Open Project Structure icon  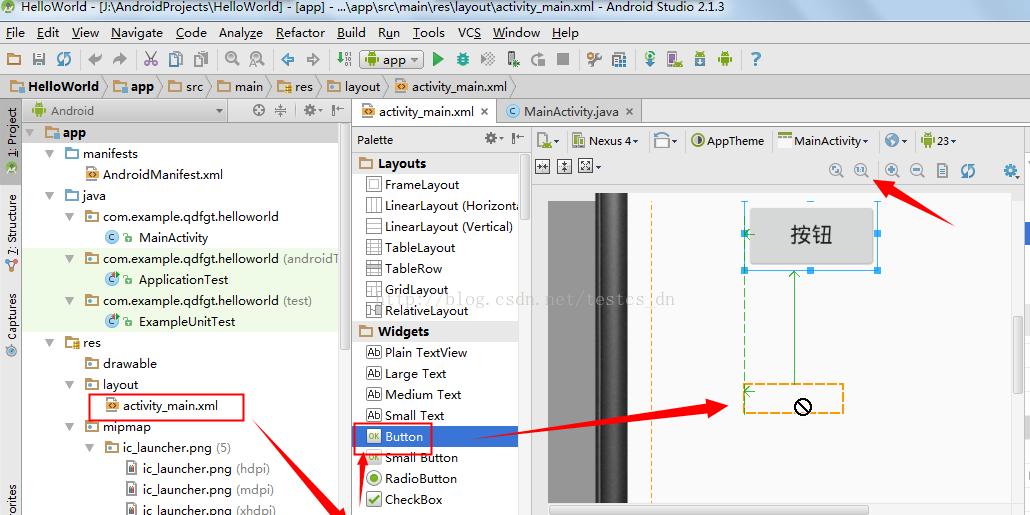coord(594,59)
